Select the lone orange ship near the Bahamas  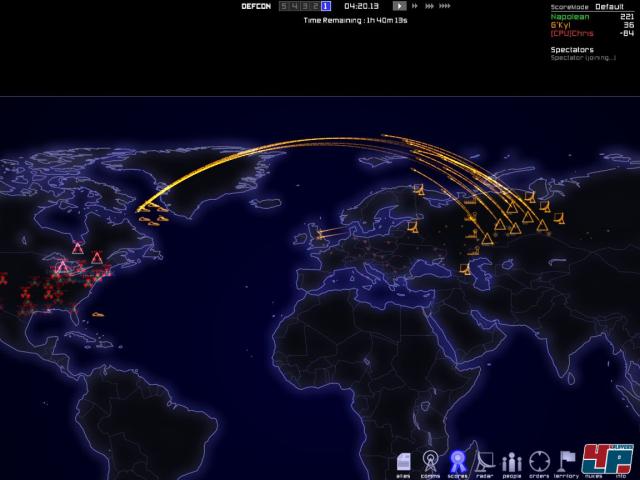click(x=98, y=314)
